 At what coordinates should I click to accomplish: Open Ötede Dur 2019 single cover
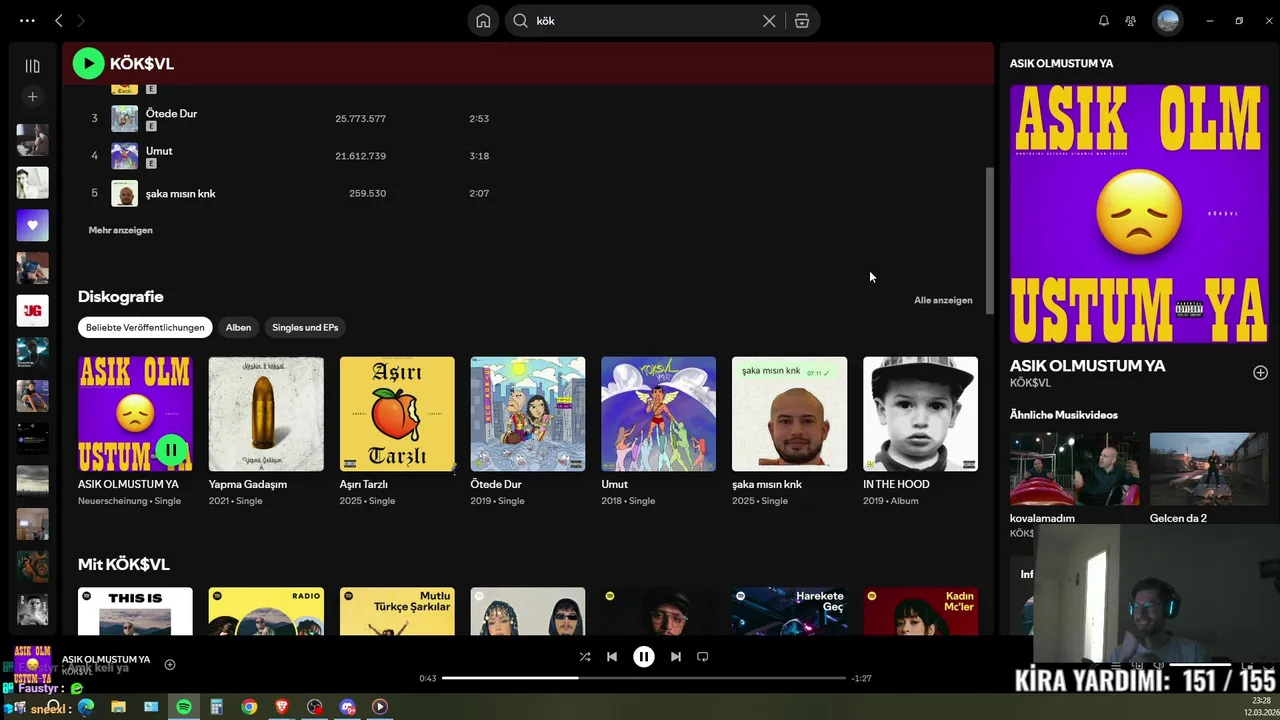point(528,414)
